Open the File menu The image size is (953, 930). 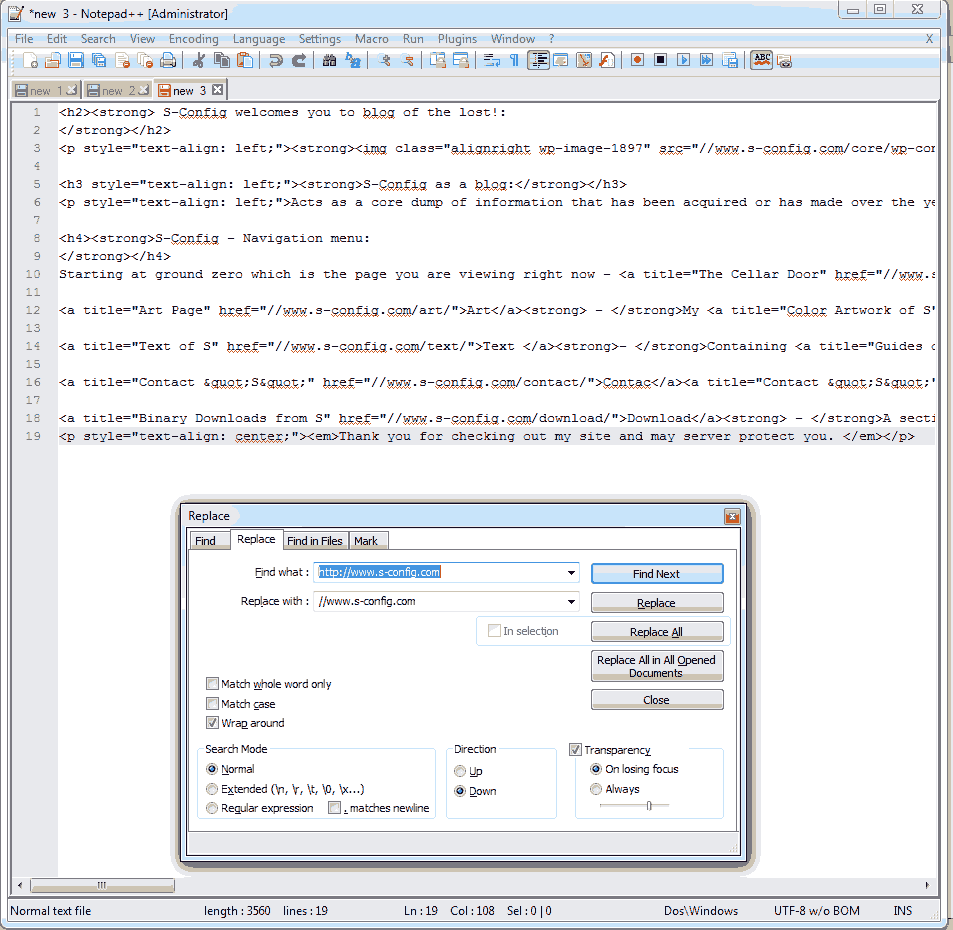coord(24,39)
